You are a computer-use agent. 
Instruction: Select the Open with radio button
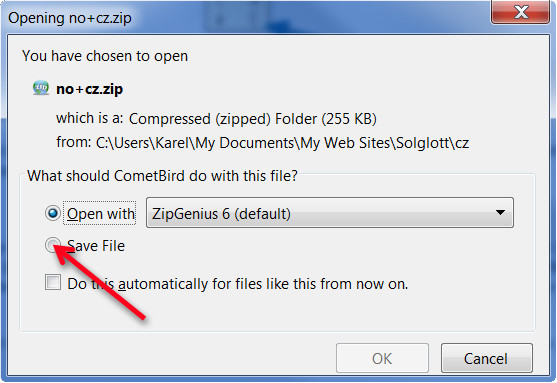coord(53,213)
